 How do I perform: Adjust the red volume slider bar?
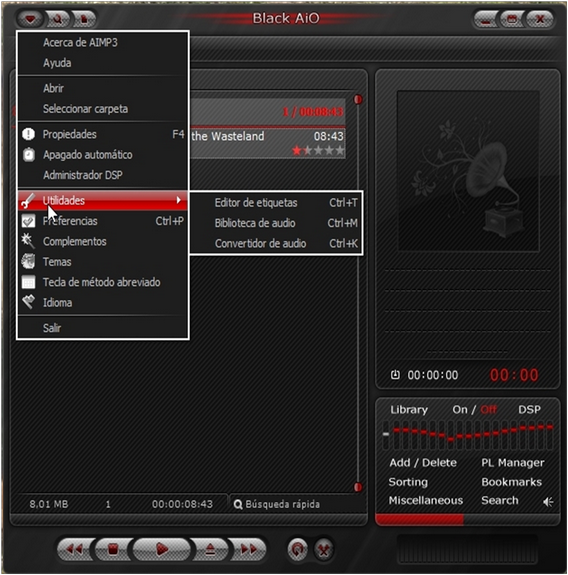[468, 519]
